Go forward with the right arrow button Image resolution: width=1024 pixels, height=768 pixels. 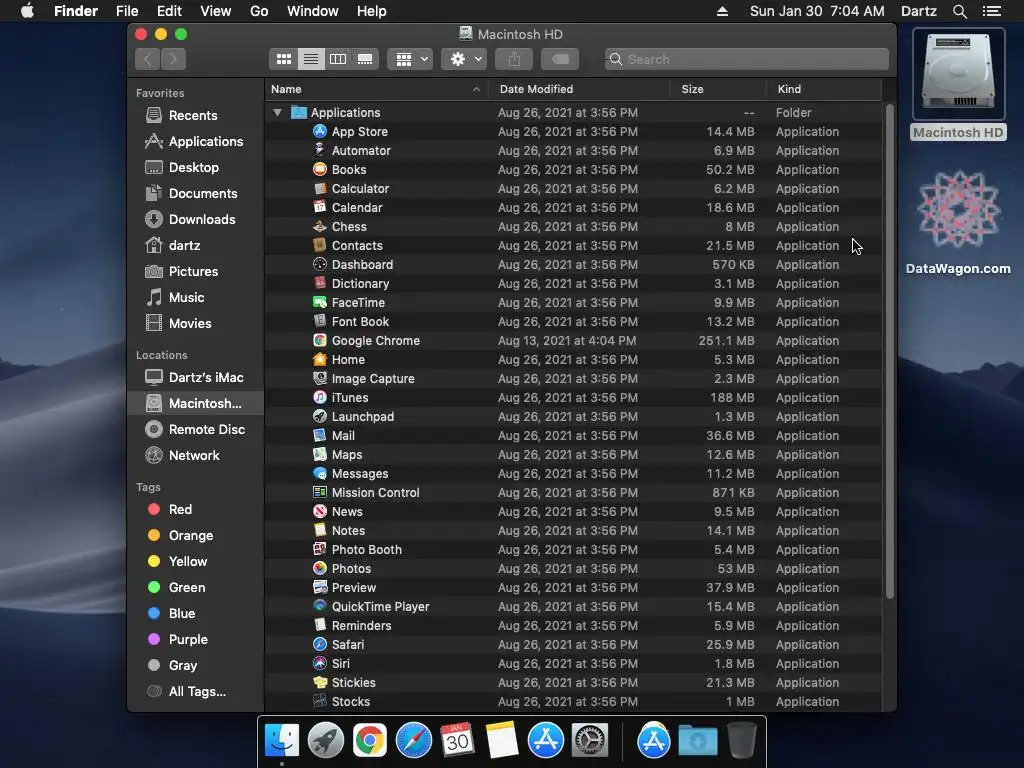(x=173, y=59)
